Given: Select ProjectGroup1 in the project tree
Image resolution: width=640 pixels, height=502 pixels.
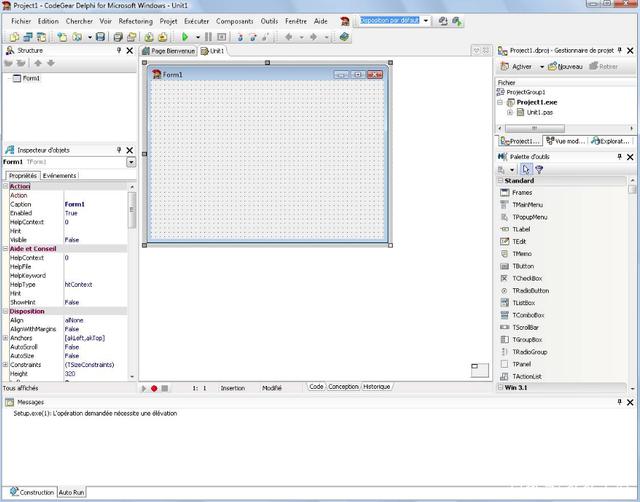Looking at the screenshot, I should 521,92.
